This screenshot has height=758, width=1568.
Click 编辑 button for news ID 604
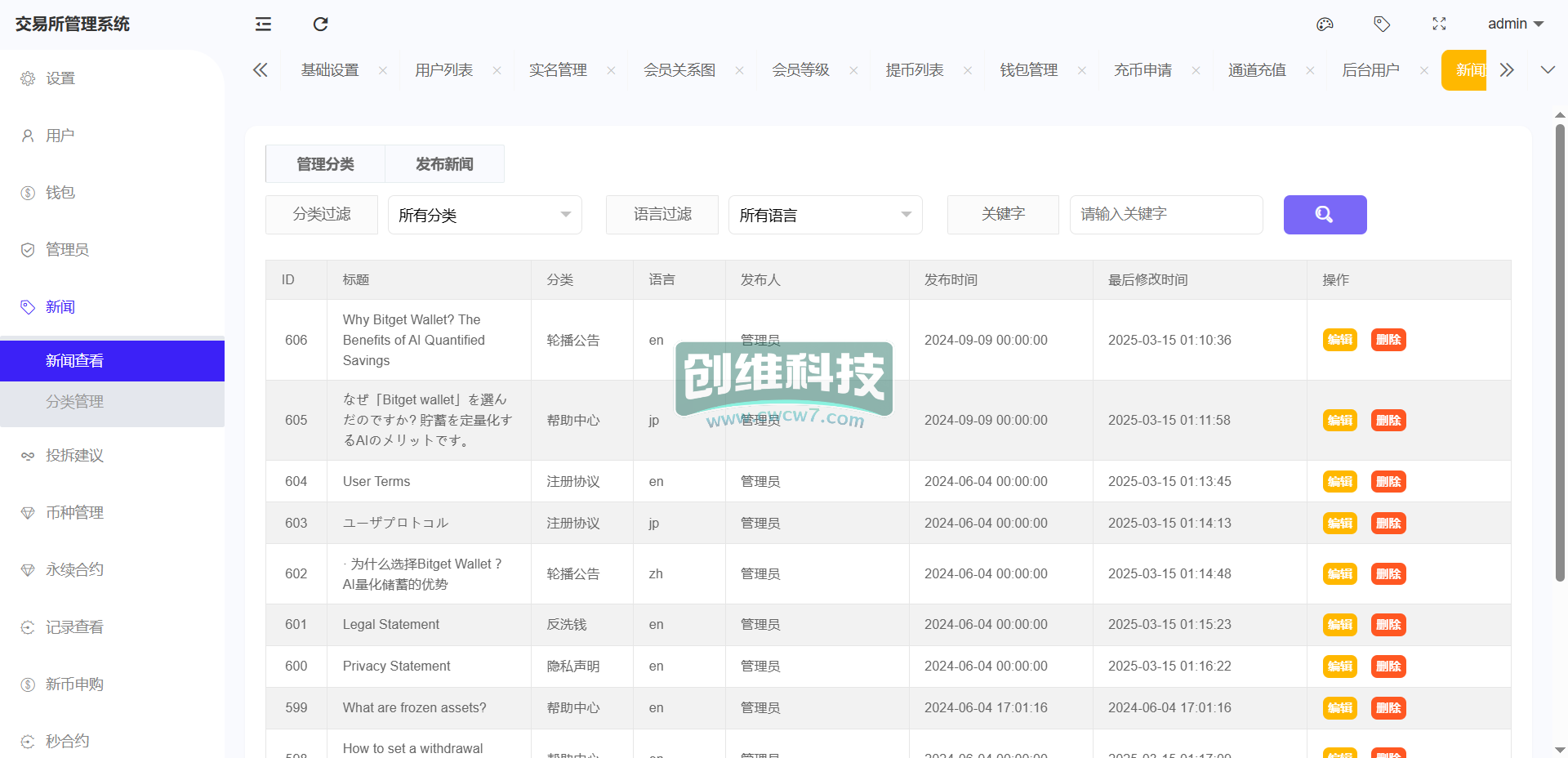[x=1339, y=482]
